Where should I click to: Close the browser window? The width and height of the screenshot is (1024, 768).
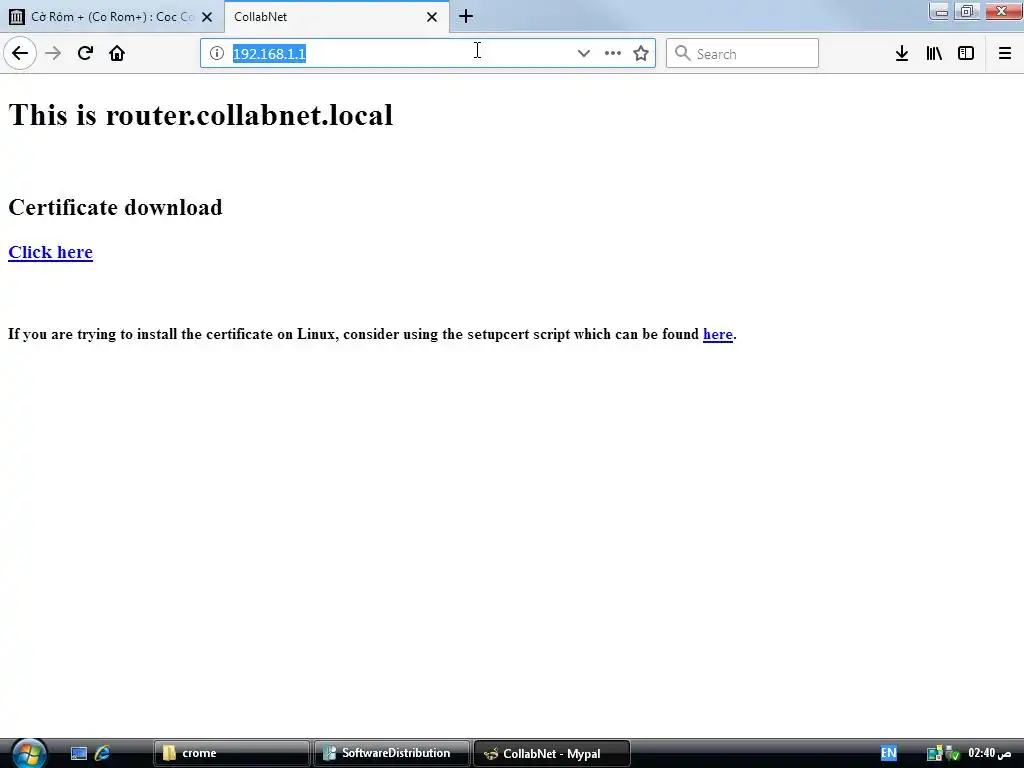[1002, 12]
